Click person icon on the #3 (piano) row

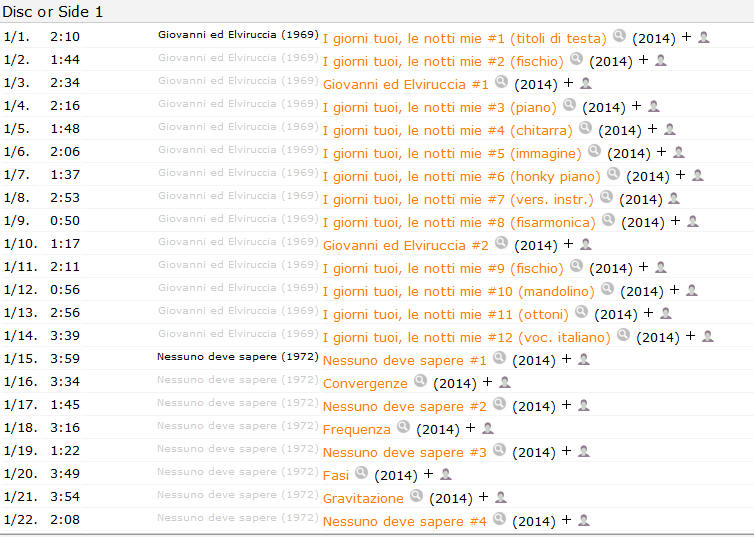(x=653, y=106)
